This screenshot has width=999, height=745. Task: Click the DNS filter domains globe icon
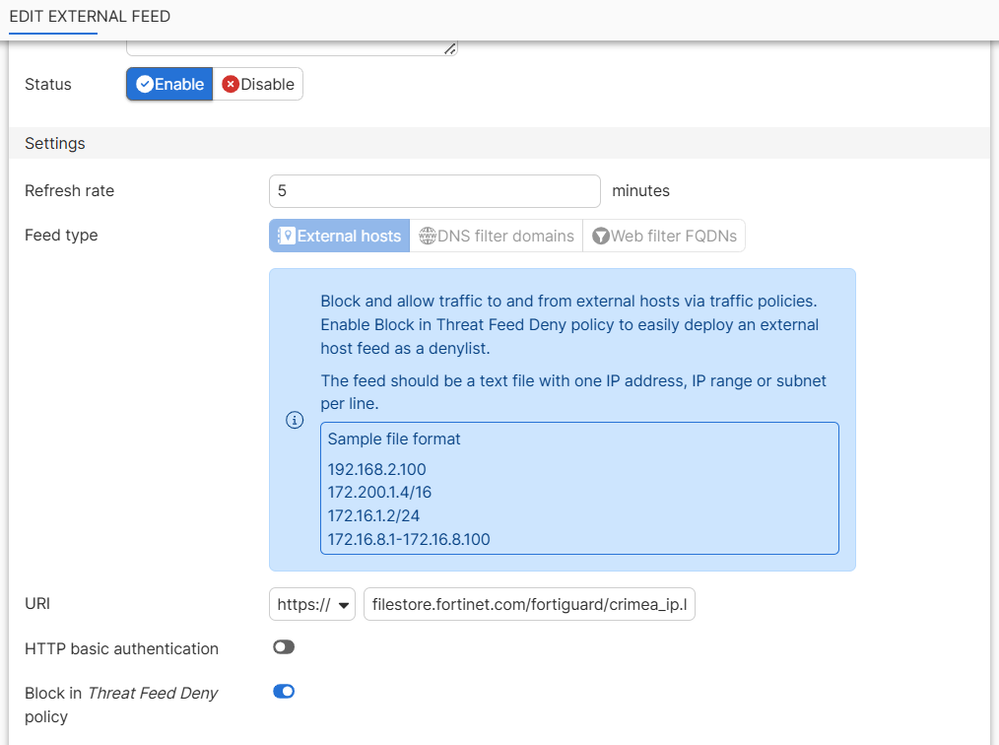click(x=427, y=236)
